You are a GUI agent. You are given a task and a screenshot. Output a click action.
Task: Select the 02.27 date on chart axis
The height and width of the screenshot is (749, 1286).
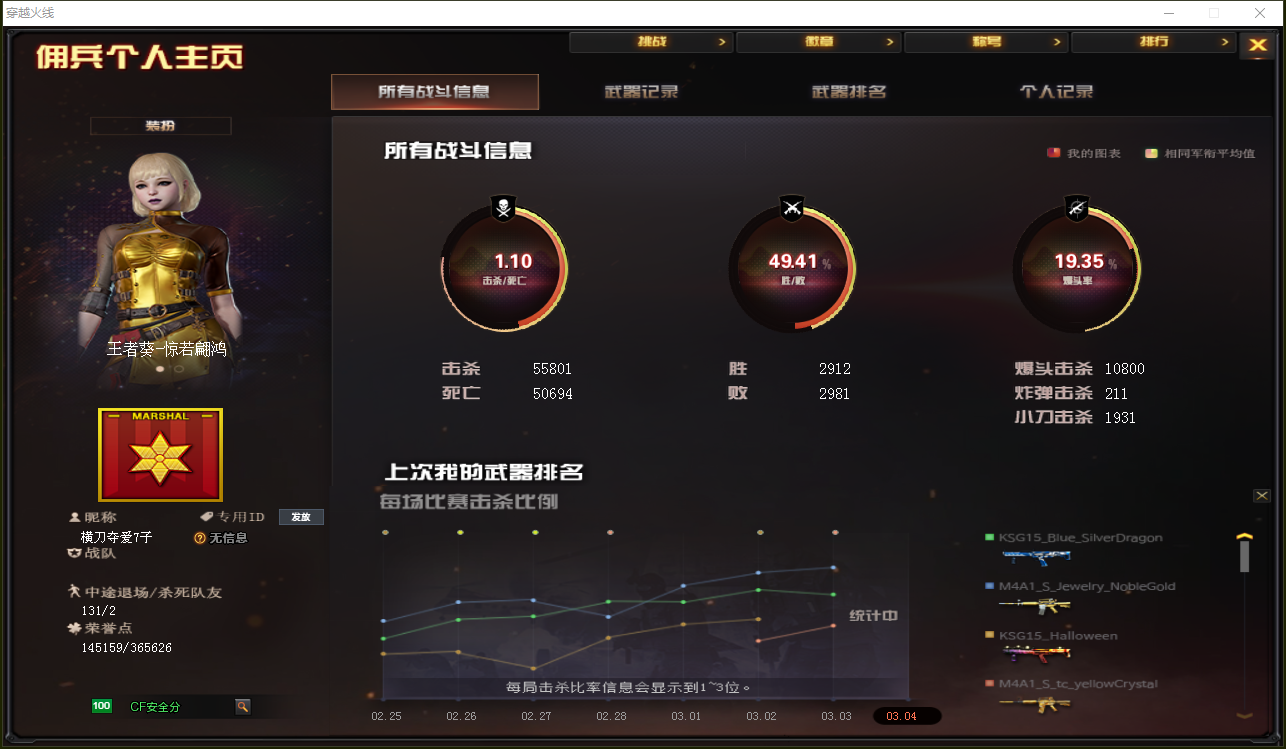536,716
